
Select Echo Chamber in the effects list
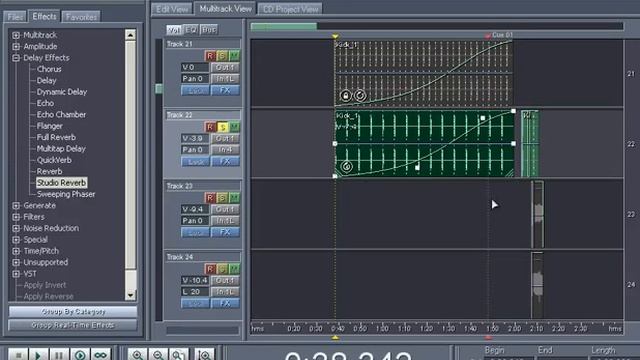point(61,115)
